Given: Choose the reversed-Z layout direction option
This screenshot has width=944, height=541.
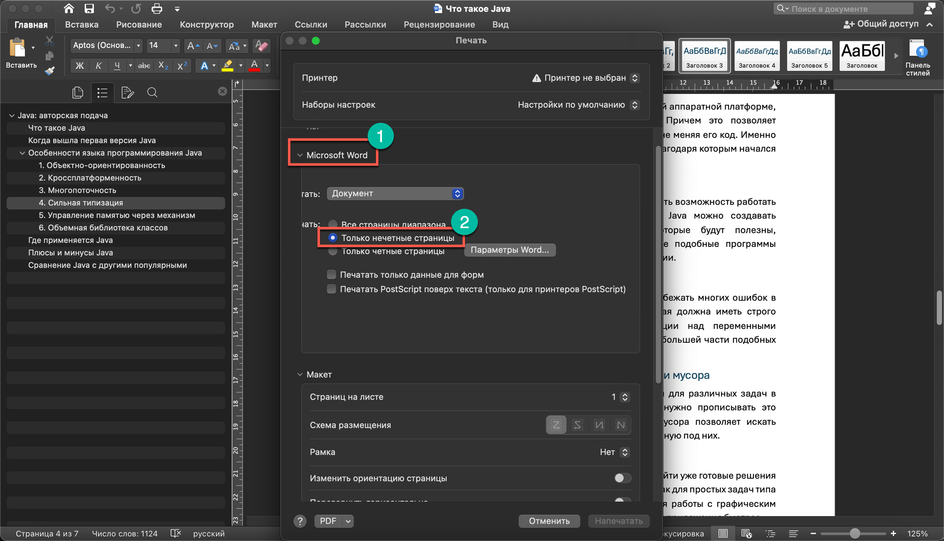Looking at the screenshot, I should (577, 425).
